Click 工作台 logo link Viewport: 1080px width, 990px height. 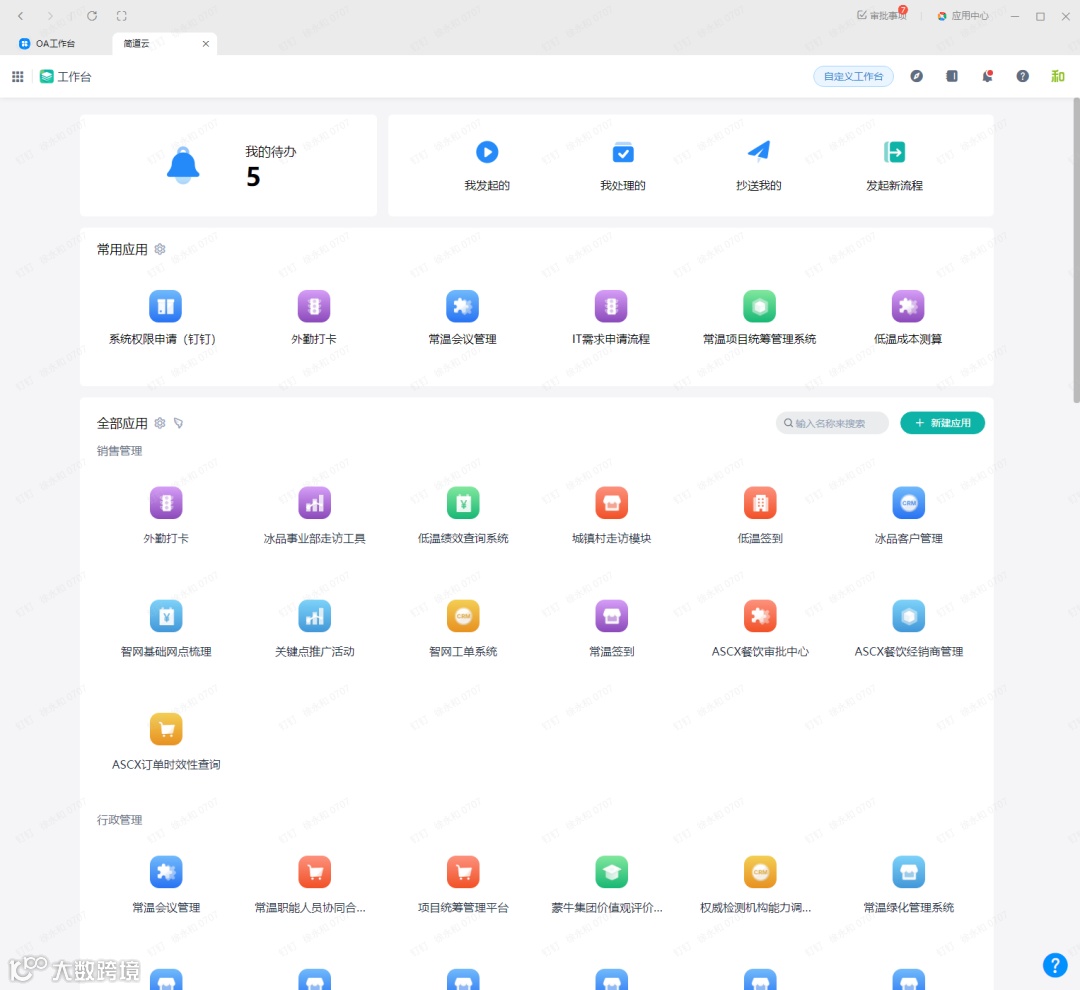pos(65,76)
